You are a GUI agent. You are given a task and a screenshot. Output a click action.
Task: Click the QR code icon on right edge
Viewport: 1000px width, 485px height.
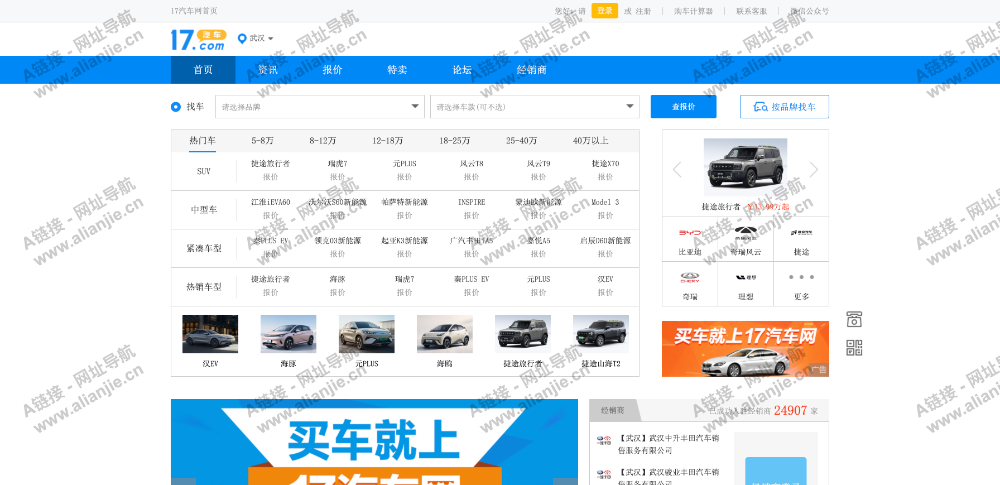[x=854, y=348]
